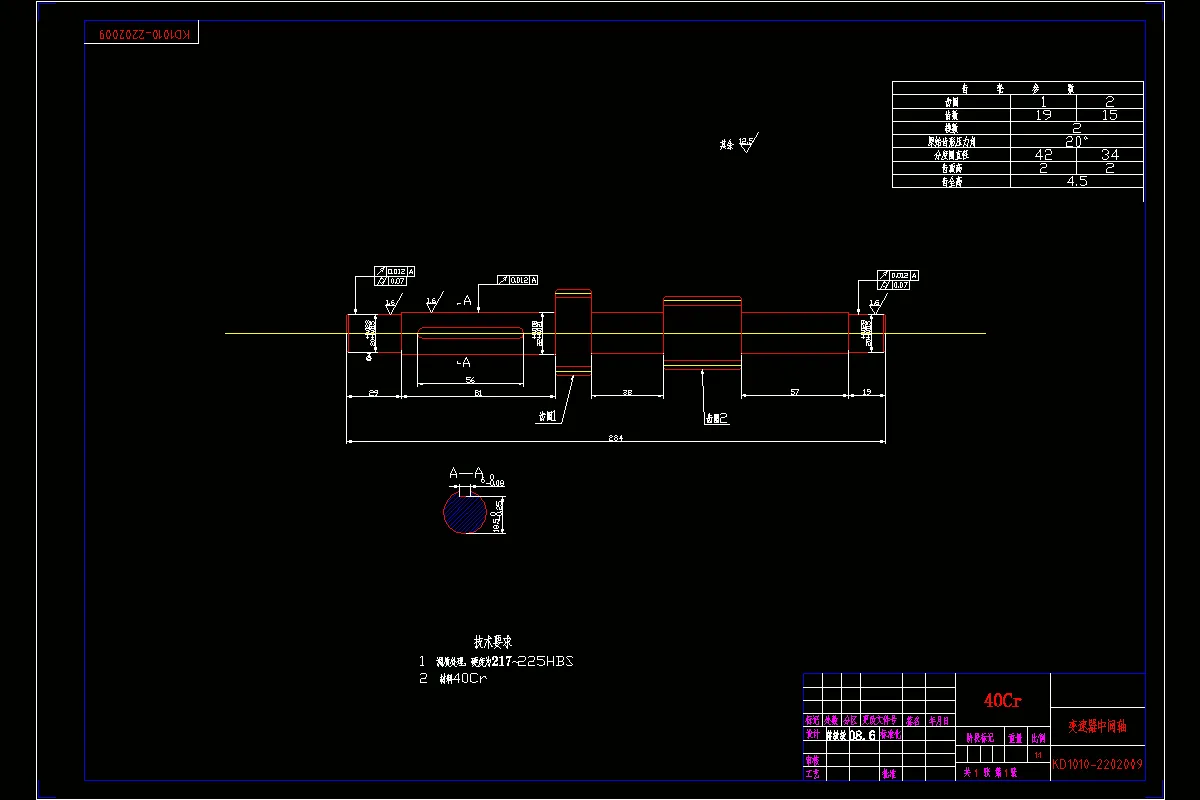Viewport: 1200px width, 800px height.
Task: Click the "共 1 张 第 1 张" sheet count text
Action: 990,773
